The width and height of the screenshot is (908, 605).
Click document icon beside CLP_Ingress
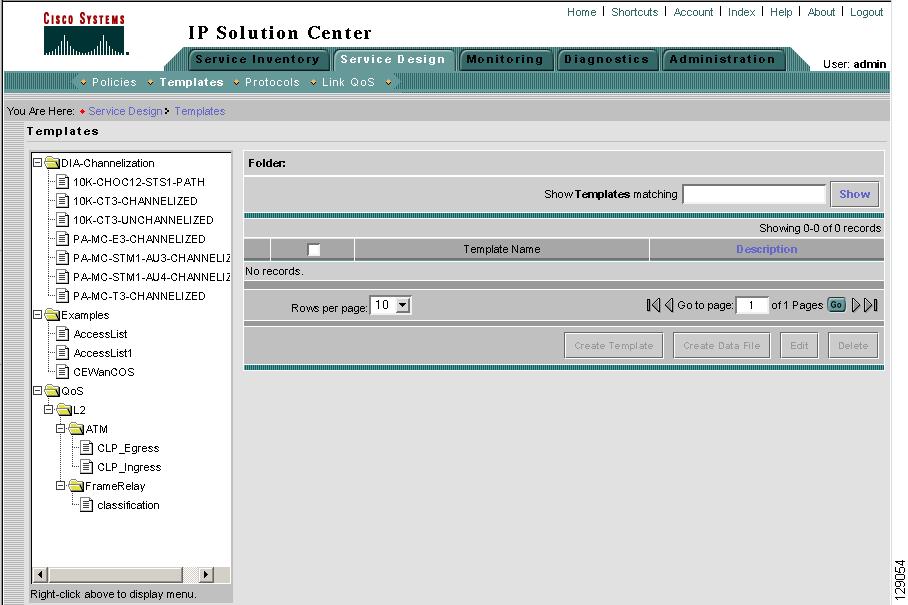point(86,467)
